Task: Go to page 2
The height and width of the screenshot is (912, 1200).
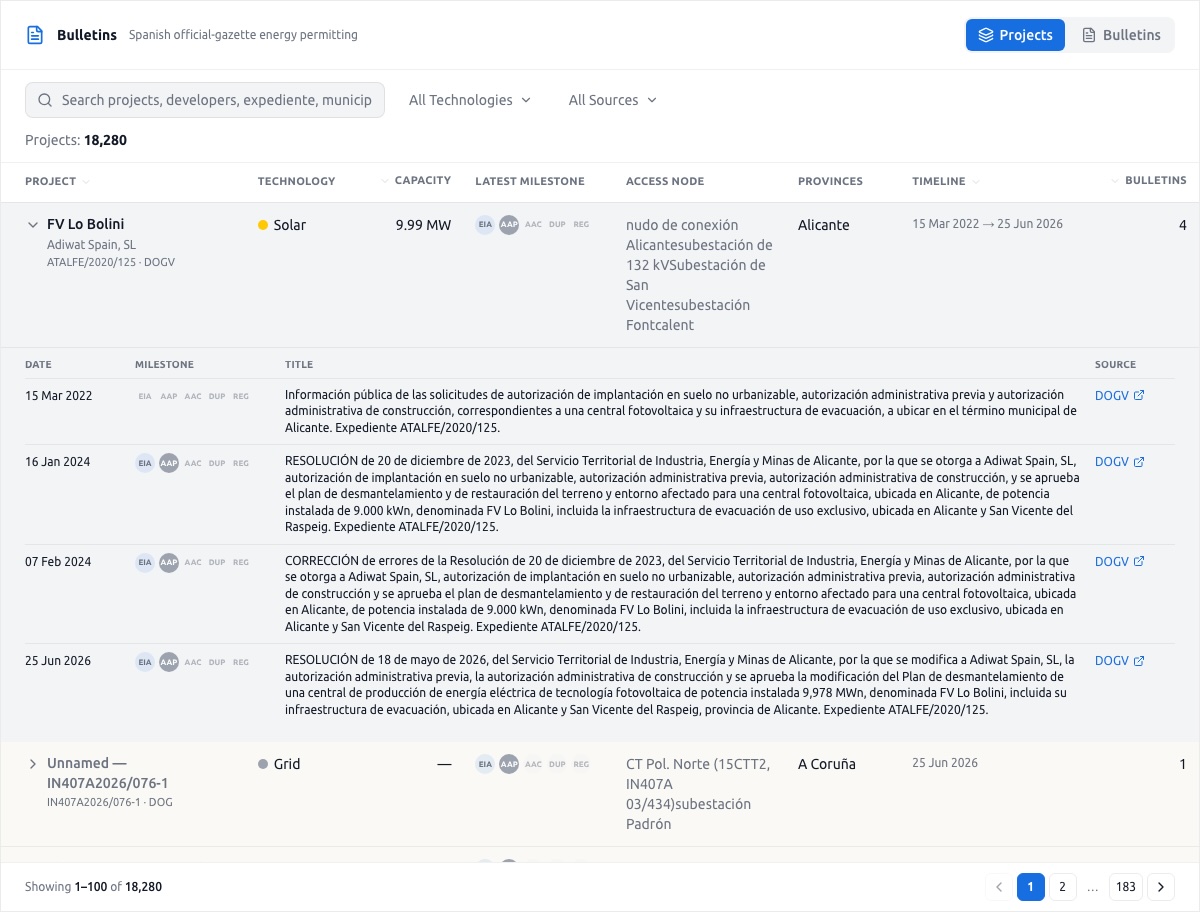Action: (1062, 887)
